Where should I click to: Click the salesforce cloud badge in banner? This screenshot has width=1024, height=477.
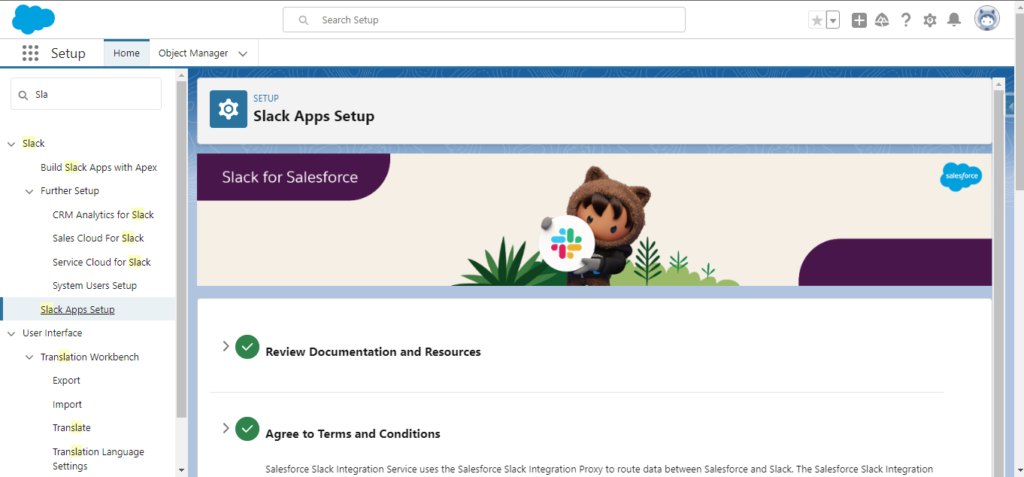tap(961, 176)
